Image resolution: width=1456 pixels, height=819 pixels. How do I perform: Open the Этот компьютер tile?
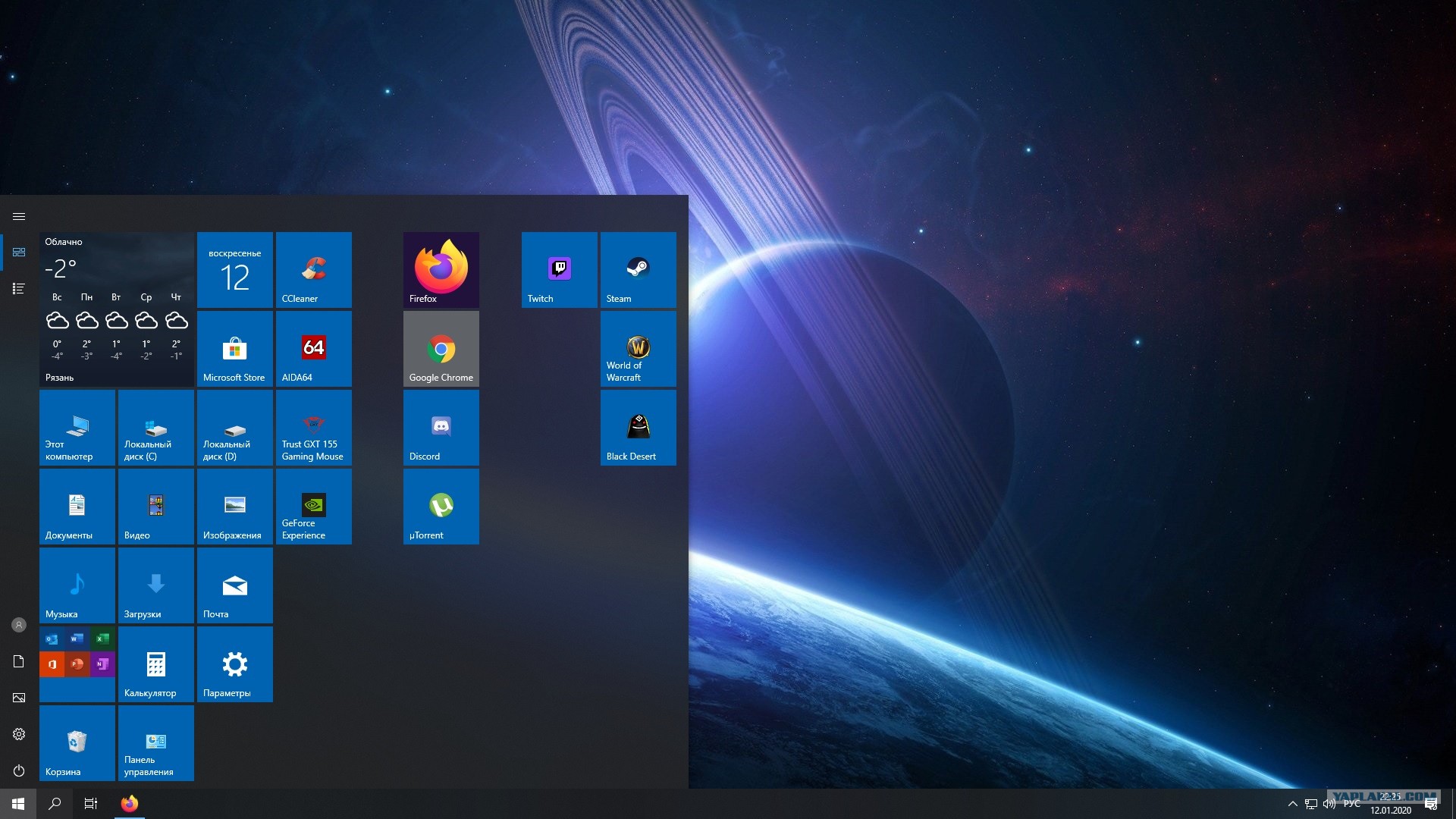tap(77, 428)
